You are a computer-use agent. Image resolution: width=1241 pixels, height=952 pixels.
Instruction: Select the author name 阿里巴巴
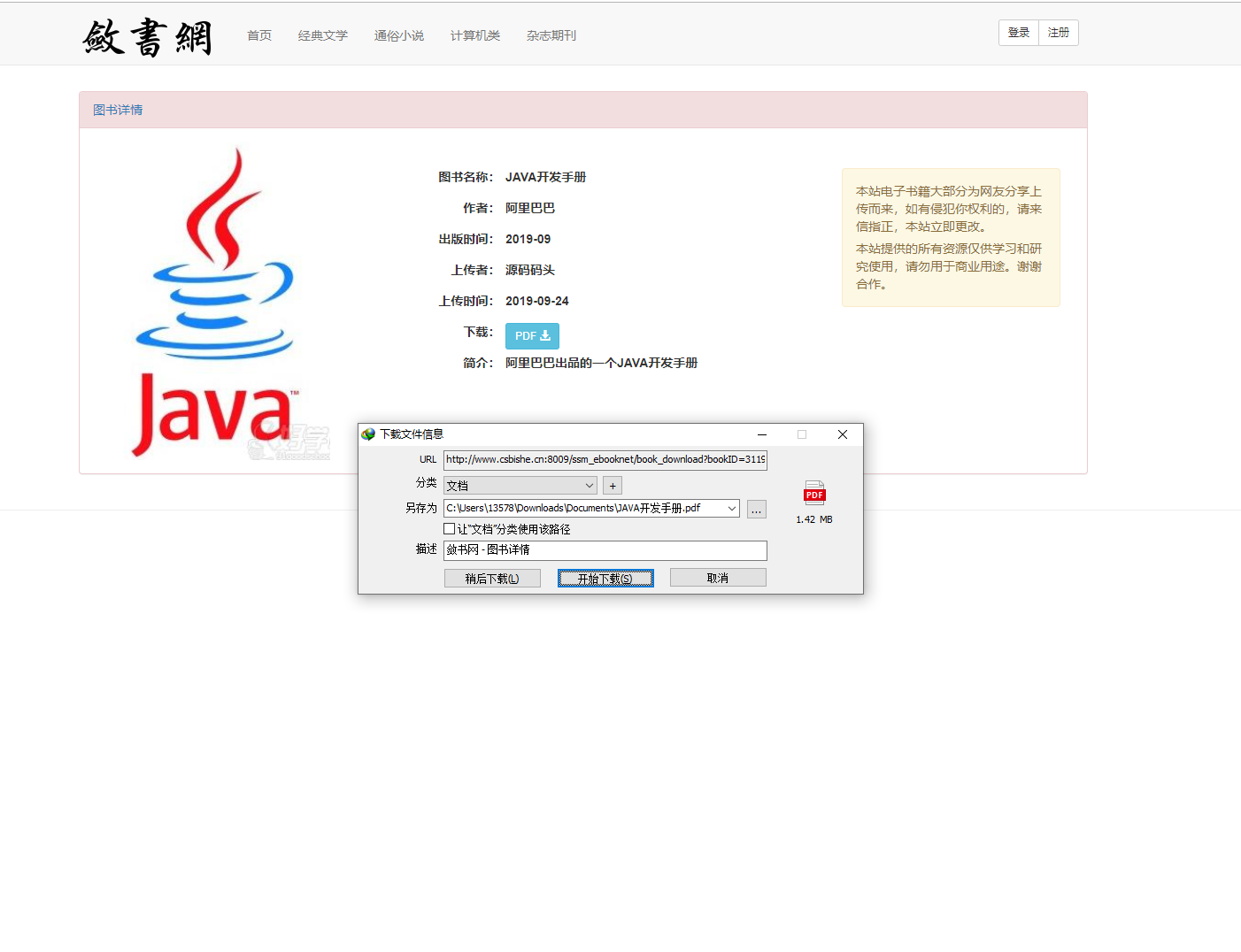530,208
